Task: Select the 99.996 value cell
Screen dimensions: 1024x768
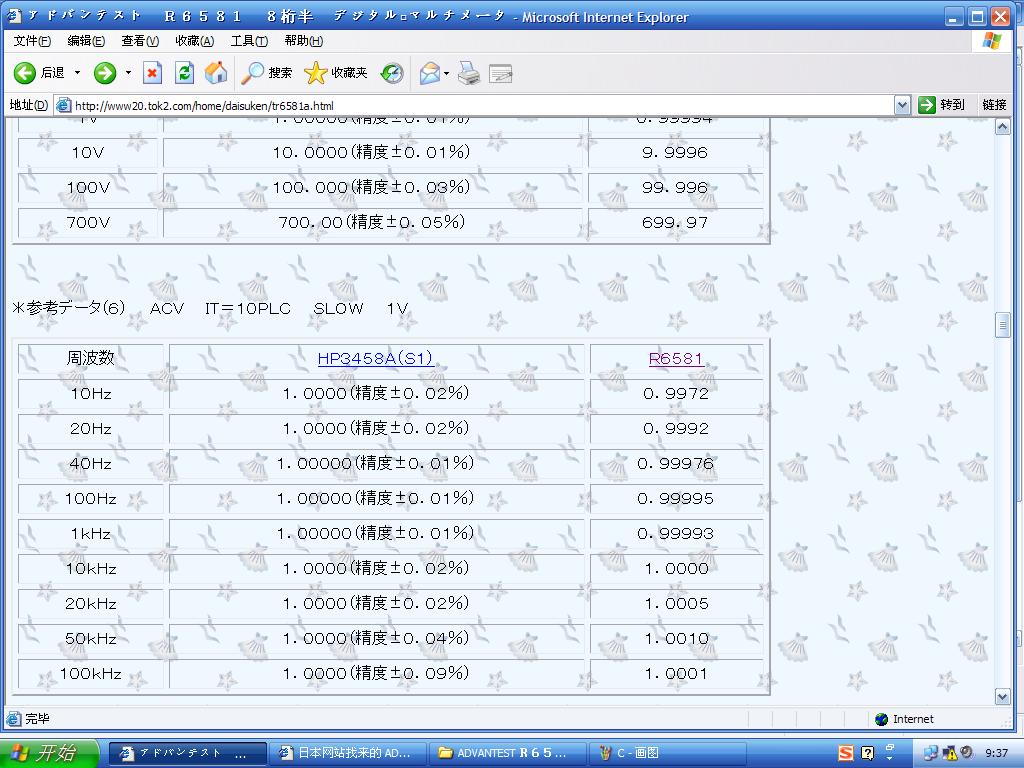Action: [676, 187]
